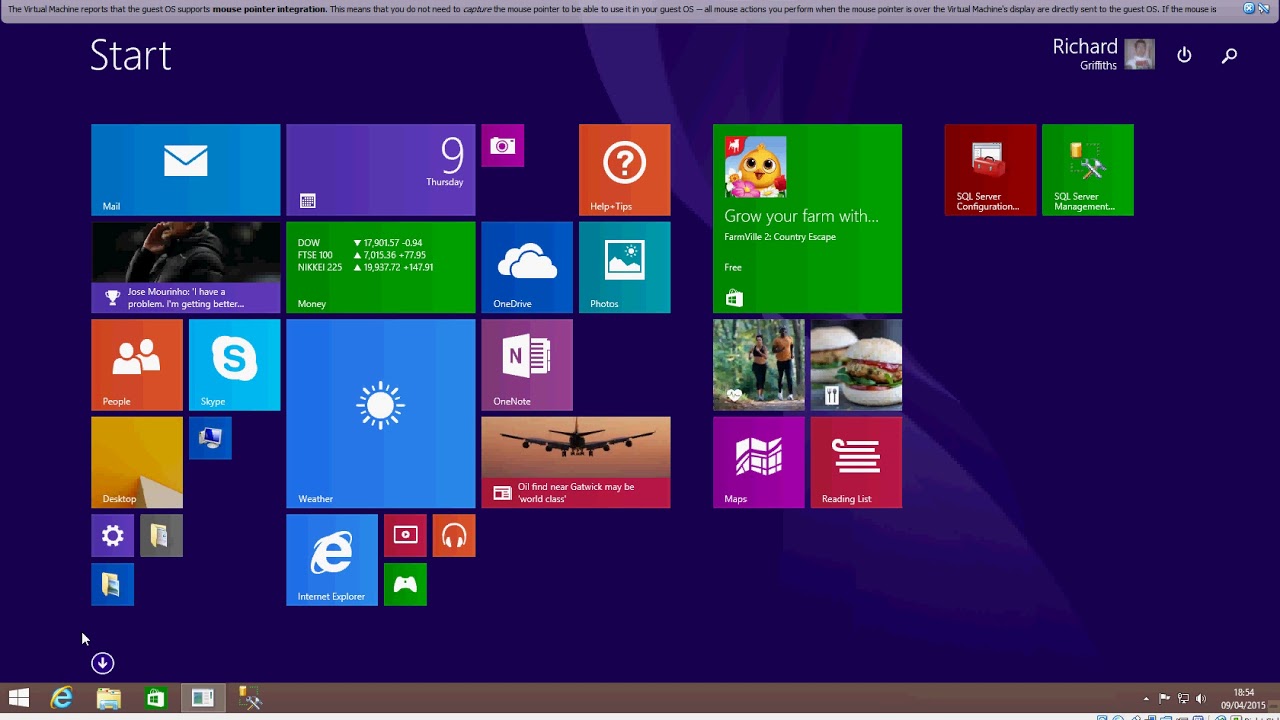Image resolution: width=1280 pixels, height=720 pixels.
Task: Show hidden tray icons arrow
Action: pyautogui.click(x=1146, y=699)
